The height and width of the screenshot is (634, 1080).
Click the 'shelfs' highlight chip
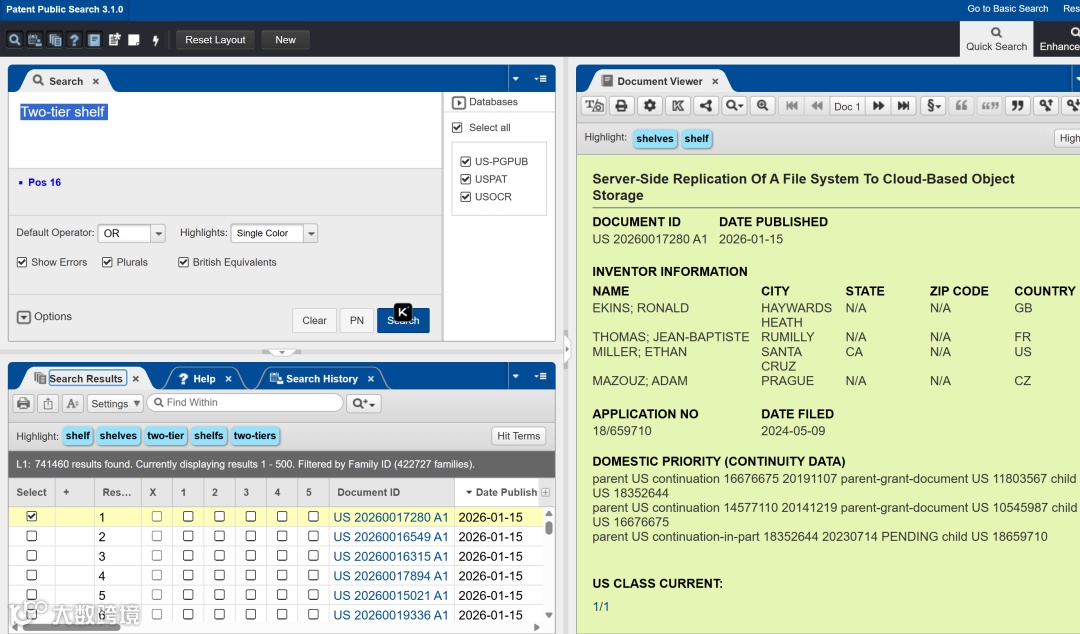(x=209, y=436)
